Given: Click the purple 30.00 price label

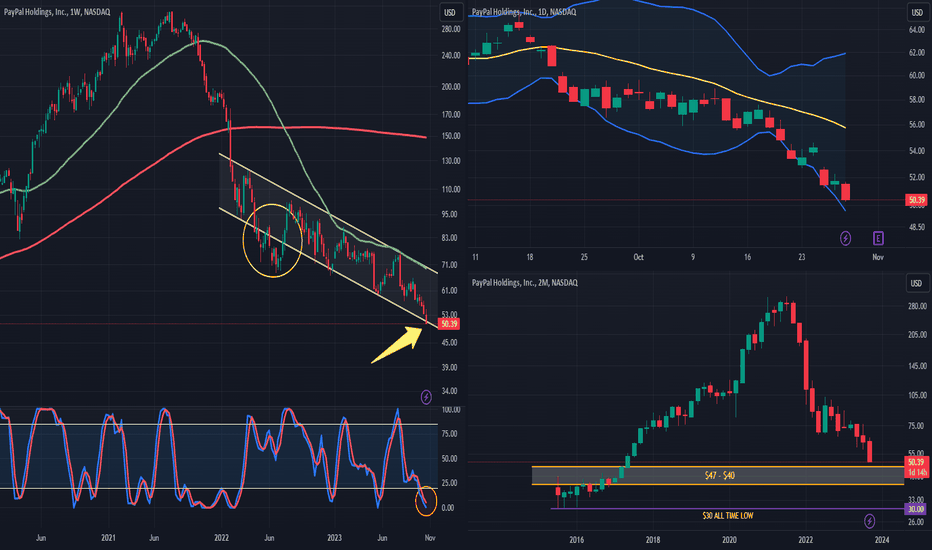Looking at the screenshot, I should 916,509.
